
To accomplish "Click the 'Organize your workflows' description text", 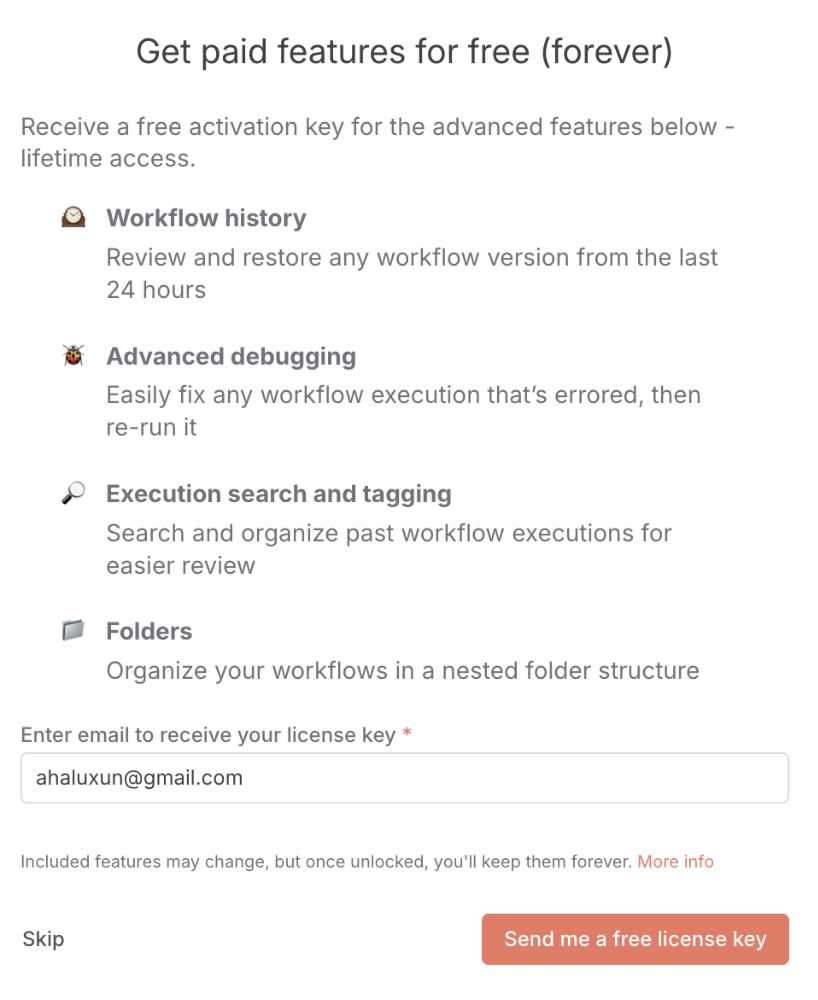I will click(402, 670).
